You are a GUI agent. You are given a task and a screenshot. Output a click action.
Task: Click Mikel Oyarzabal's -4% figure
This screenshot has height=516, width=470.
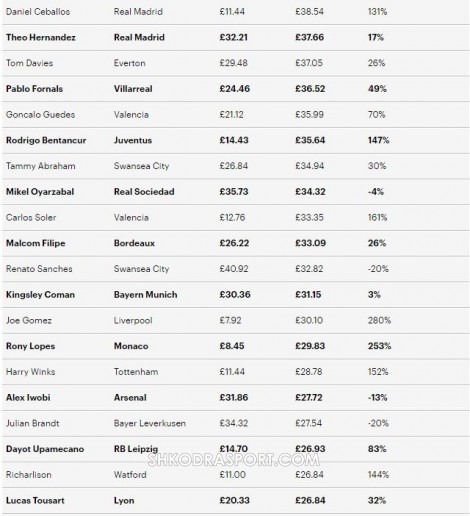pyautogui.click(x=376, y=192)
